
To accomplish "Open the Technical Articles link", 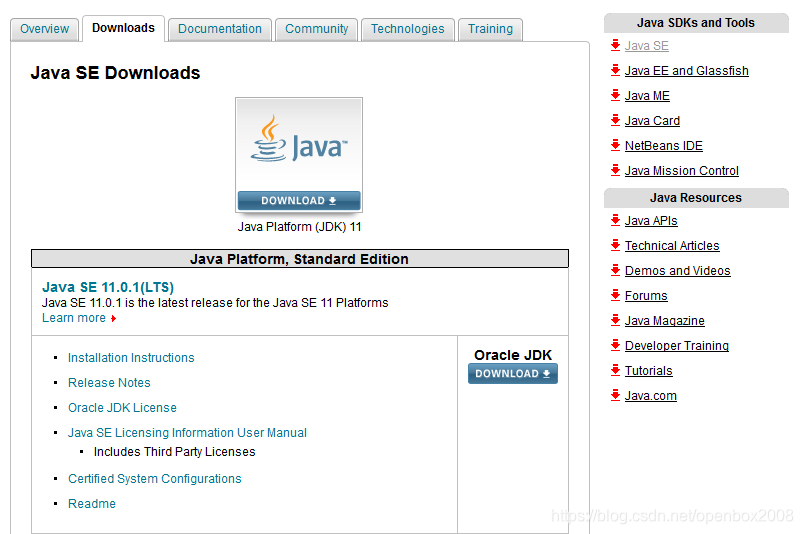I will pyautogui.click(x=672, y=246).
